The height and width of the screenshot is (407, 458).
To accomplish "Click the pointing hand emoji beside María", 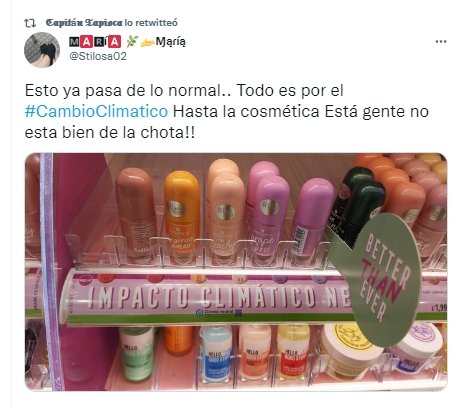I will point(147,42).
